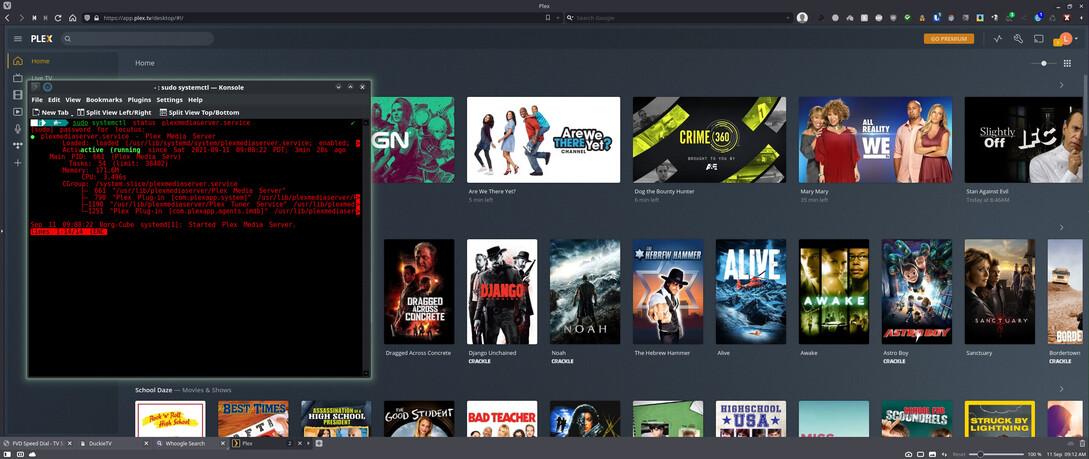Screen dimensions: 1089x459
Task: Click the Plex search field
Action: click(x=136, y=39)
